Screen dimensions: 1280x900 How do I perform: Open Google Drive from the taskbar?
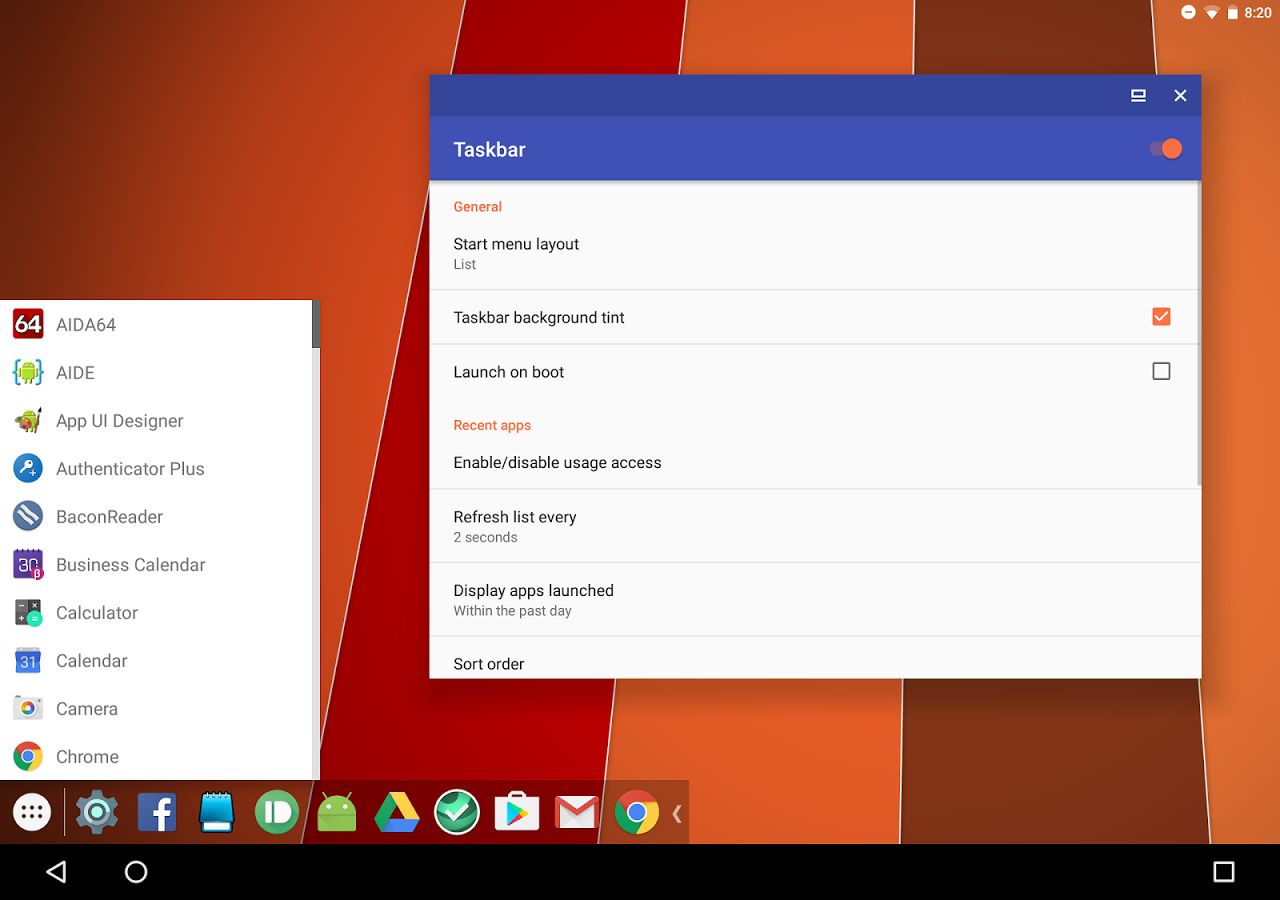coord(397,812)
